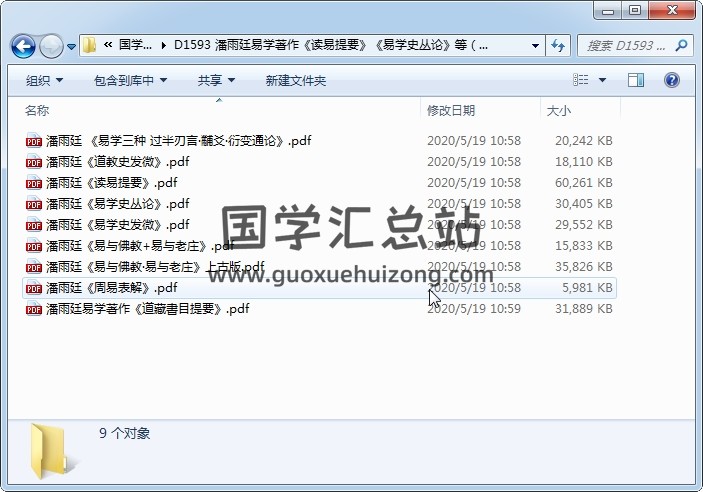This screenshot has width=703, height=492.
Task: Open the address bar history dropdown
Action: (x=535, y=45)
